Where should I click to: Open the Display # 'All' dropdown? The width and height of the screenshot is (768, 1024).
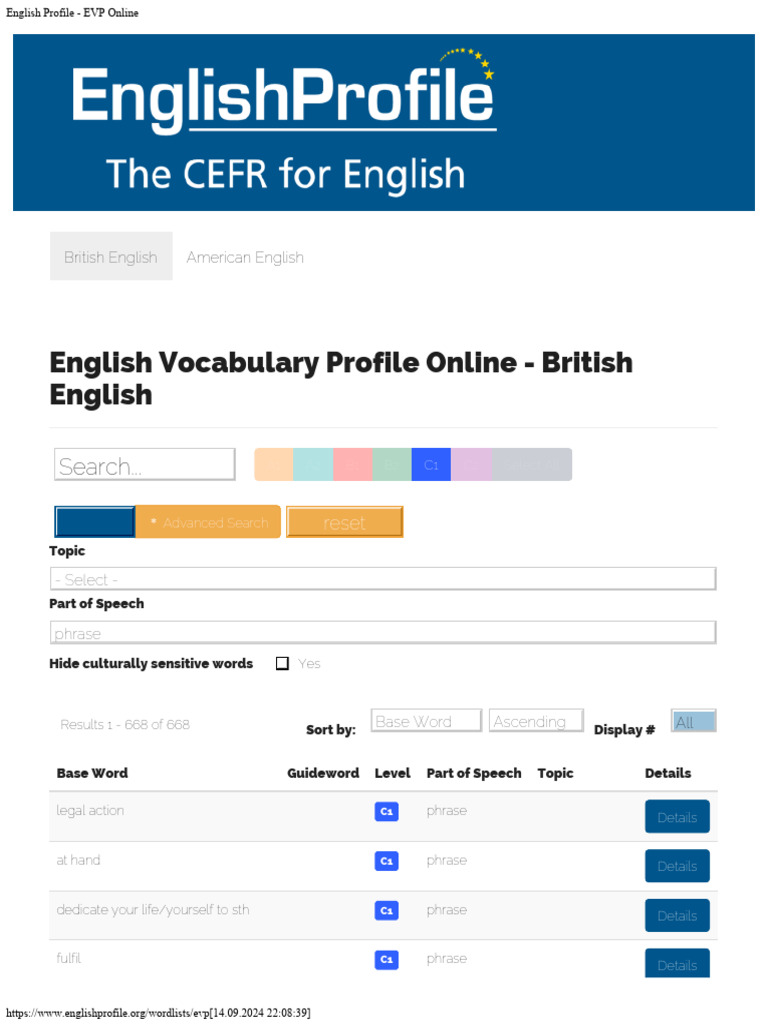click(x=694, y=722)
